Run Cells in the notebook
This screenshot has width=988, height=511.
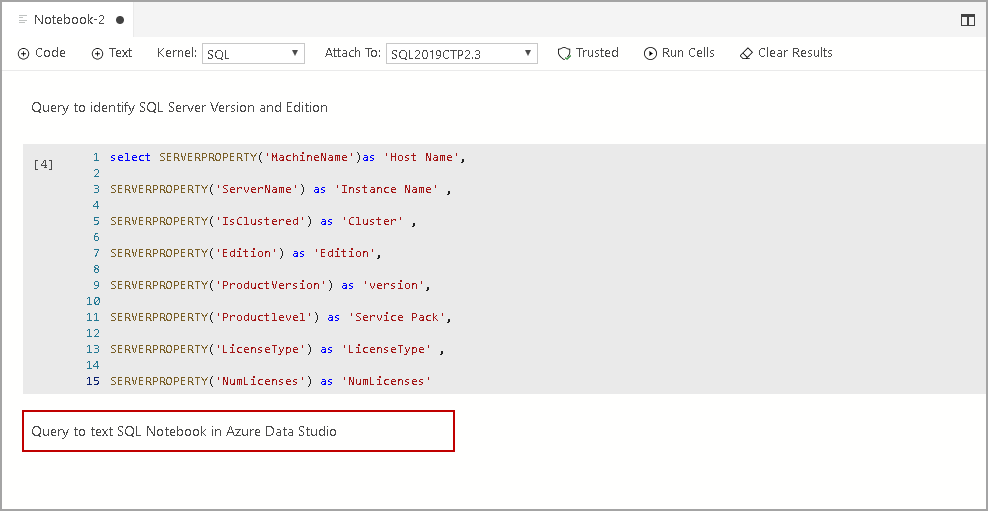pos(679,53)
